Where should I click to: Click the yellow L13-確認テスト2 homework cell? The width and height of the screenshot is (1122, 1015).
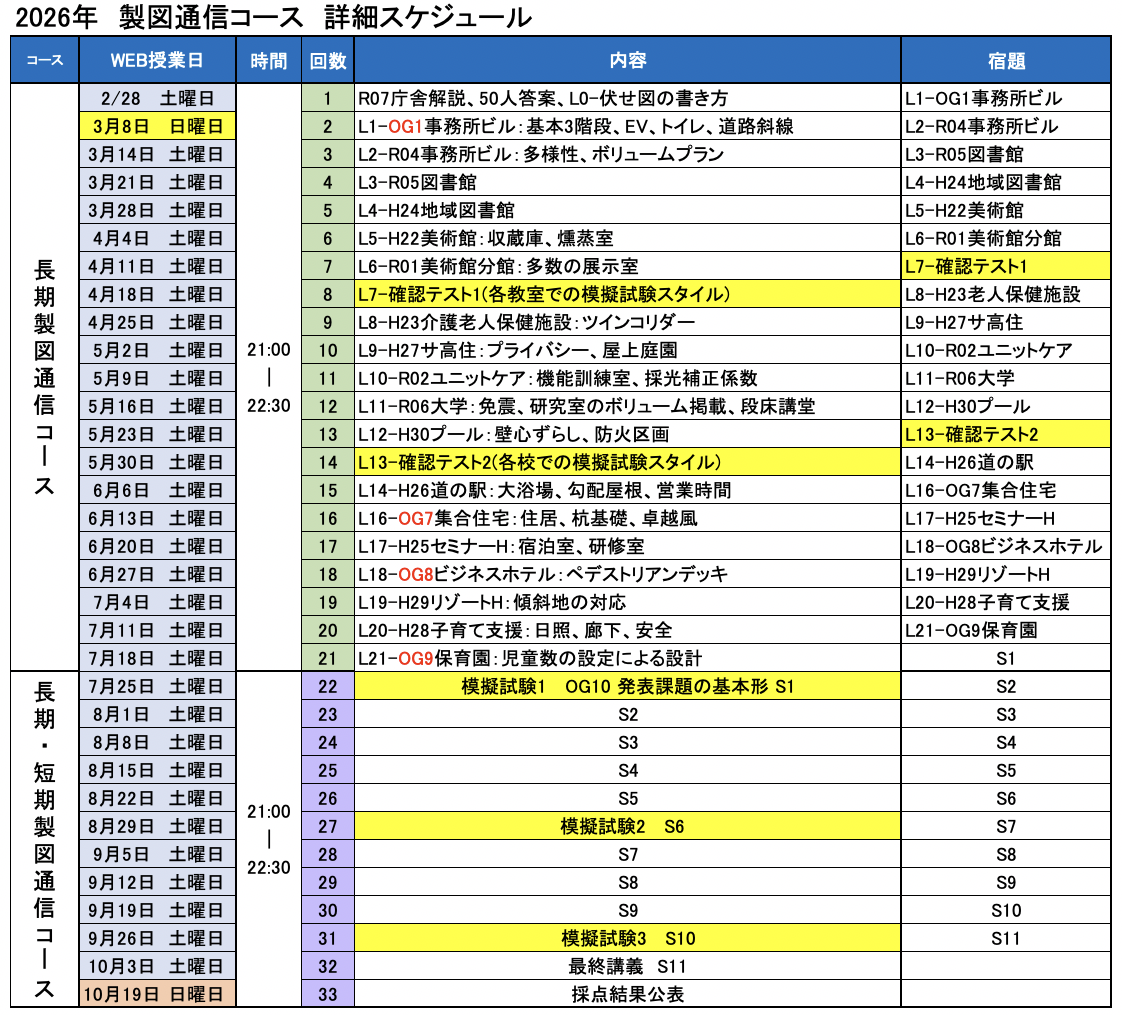[1005, 434]
